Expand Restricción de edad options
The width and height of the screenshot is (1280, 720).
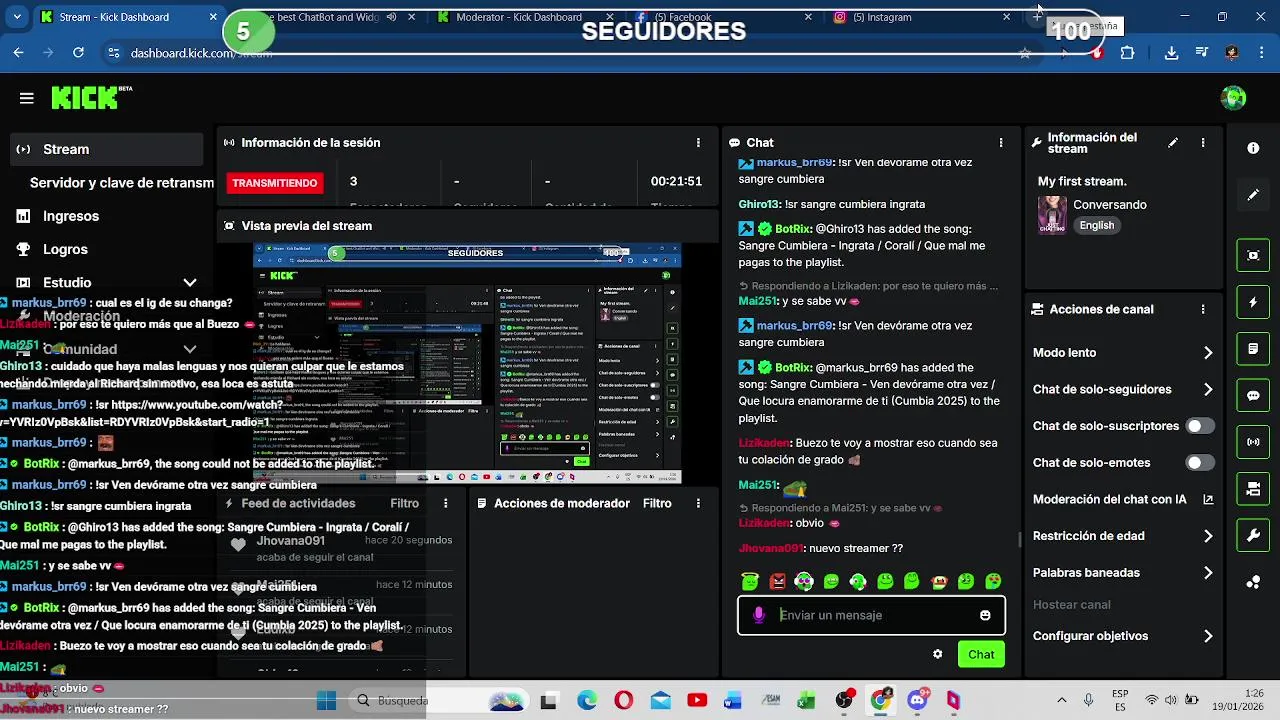pyautogui.click(x=1208, y=536)
